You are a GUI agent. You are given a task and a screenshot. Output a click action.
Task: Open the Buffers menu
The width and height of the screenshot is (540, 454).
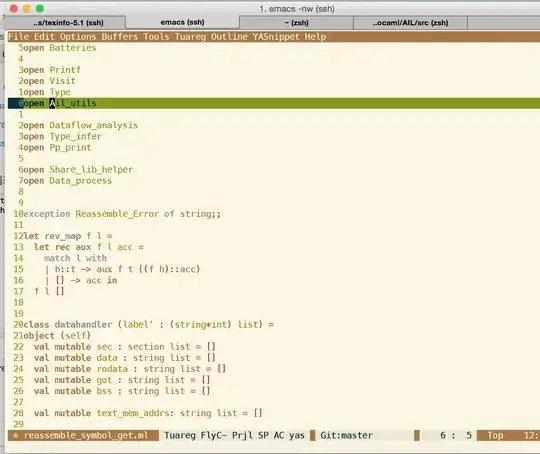click(x=120, y=37)
